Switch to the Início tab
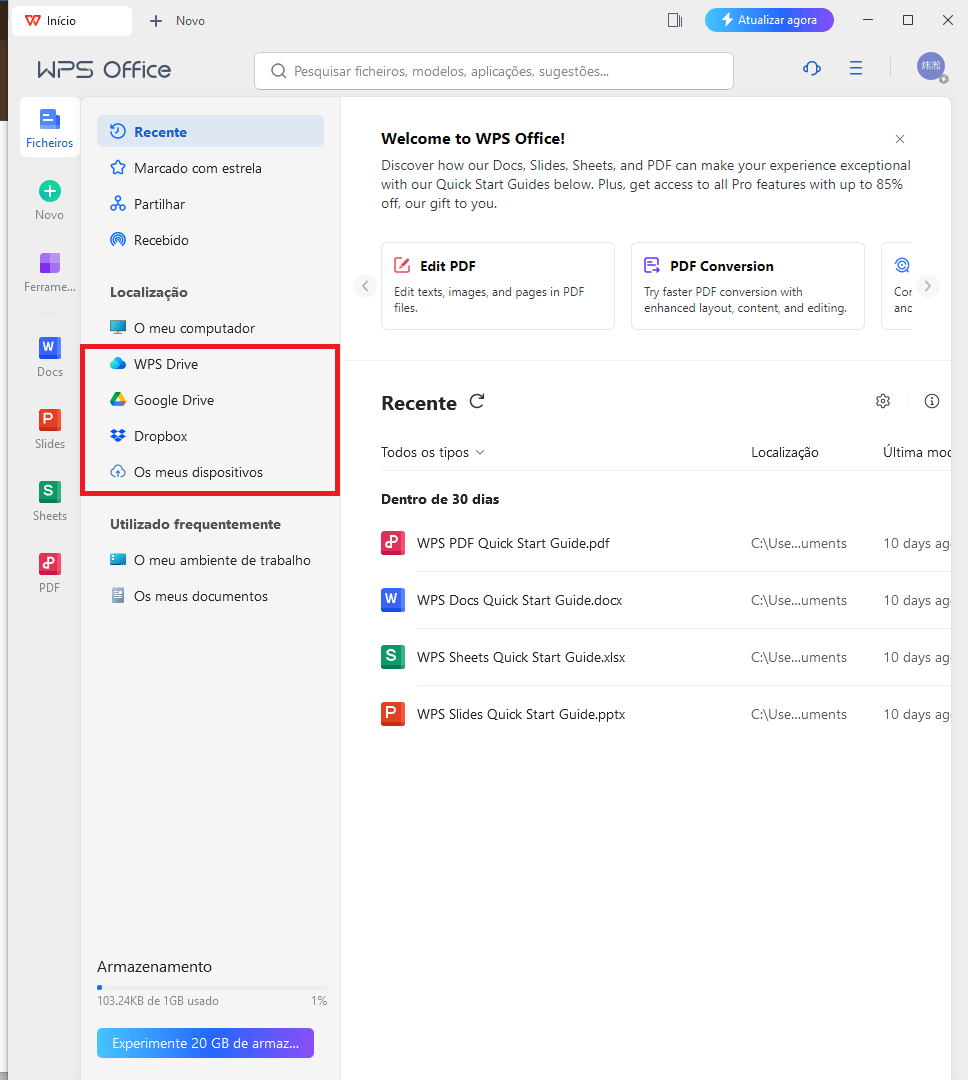Viewport: 968px width, 1080px height. pyautogui.click(x=72, y=21)
